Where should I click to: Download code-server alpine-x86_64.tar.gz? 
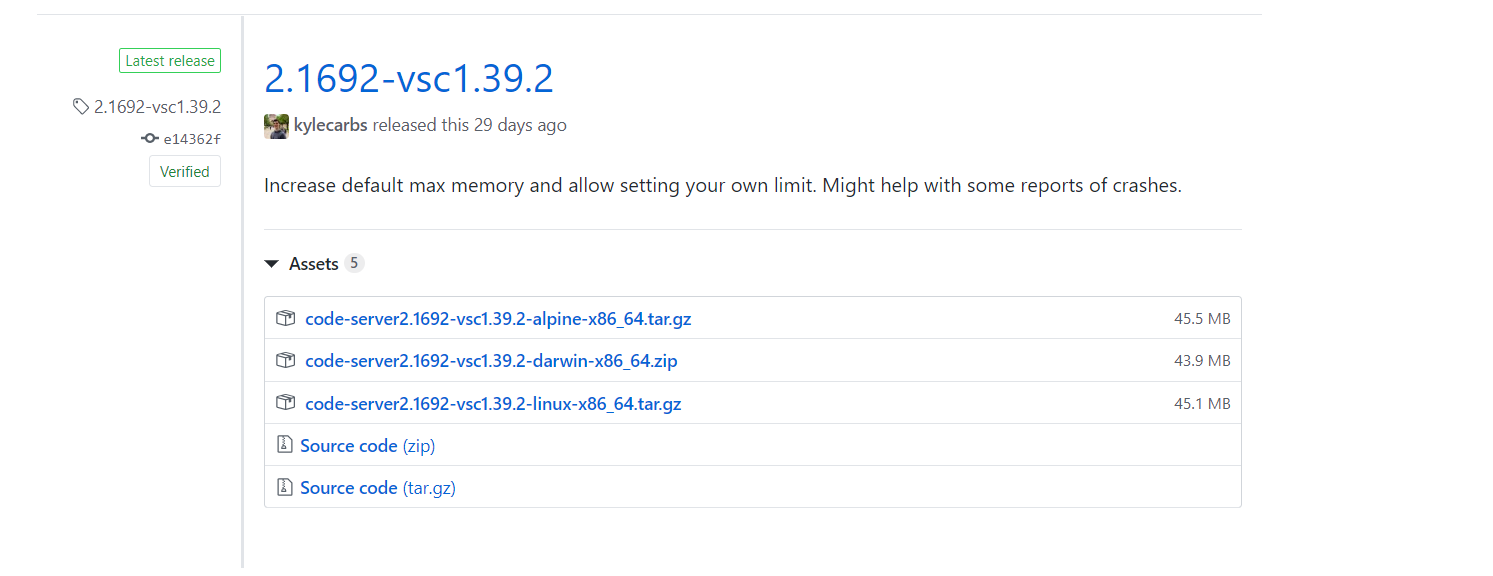tap(498, 319)
